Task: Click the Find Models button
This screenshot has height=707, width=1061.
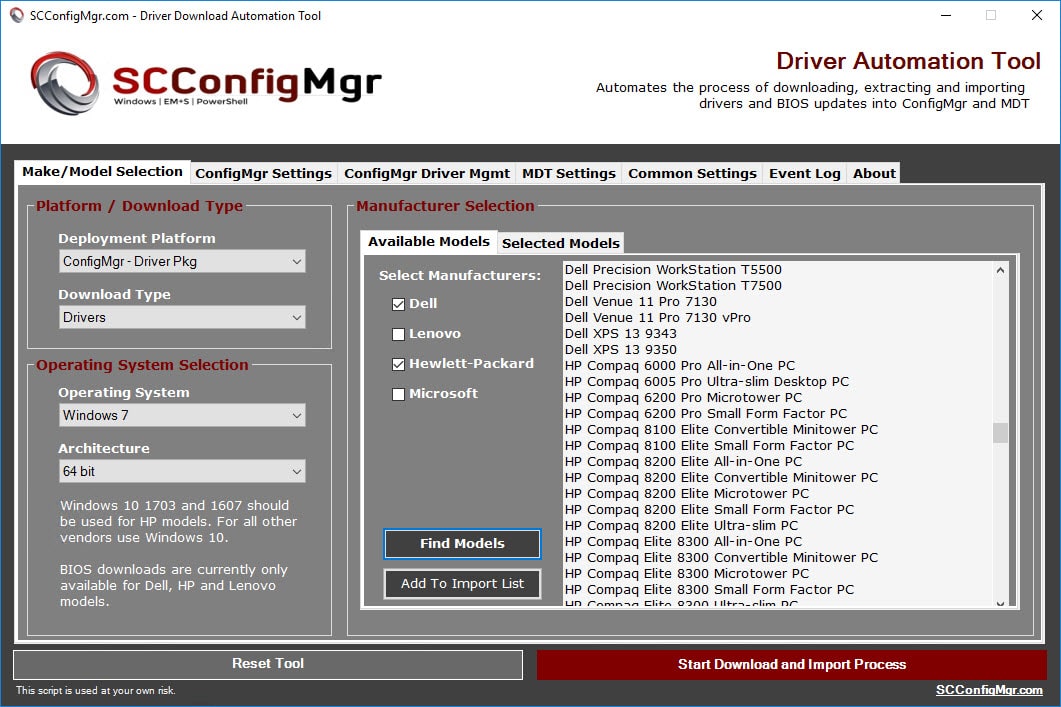Action: tap(462, 543)
